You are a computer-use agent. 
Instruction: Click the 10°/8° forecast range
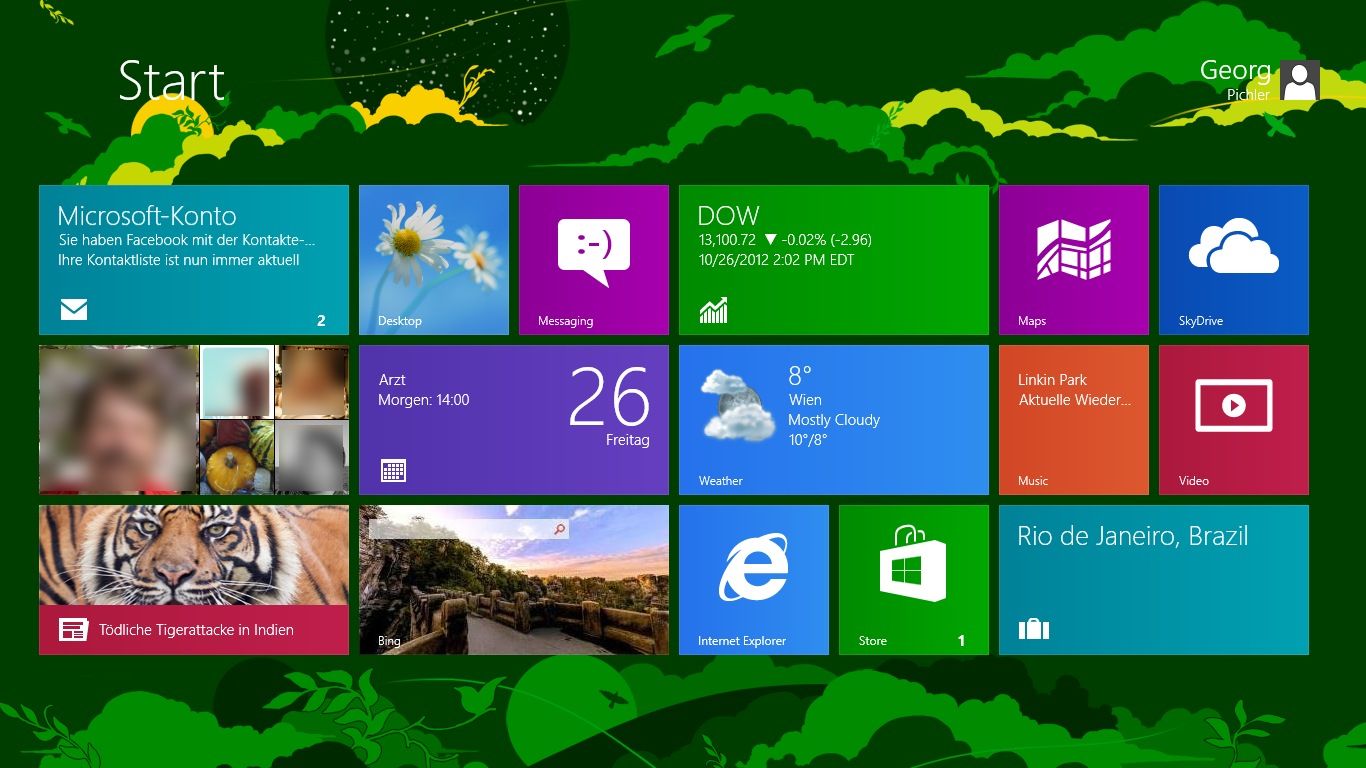[808, 440]
